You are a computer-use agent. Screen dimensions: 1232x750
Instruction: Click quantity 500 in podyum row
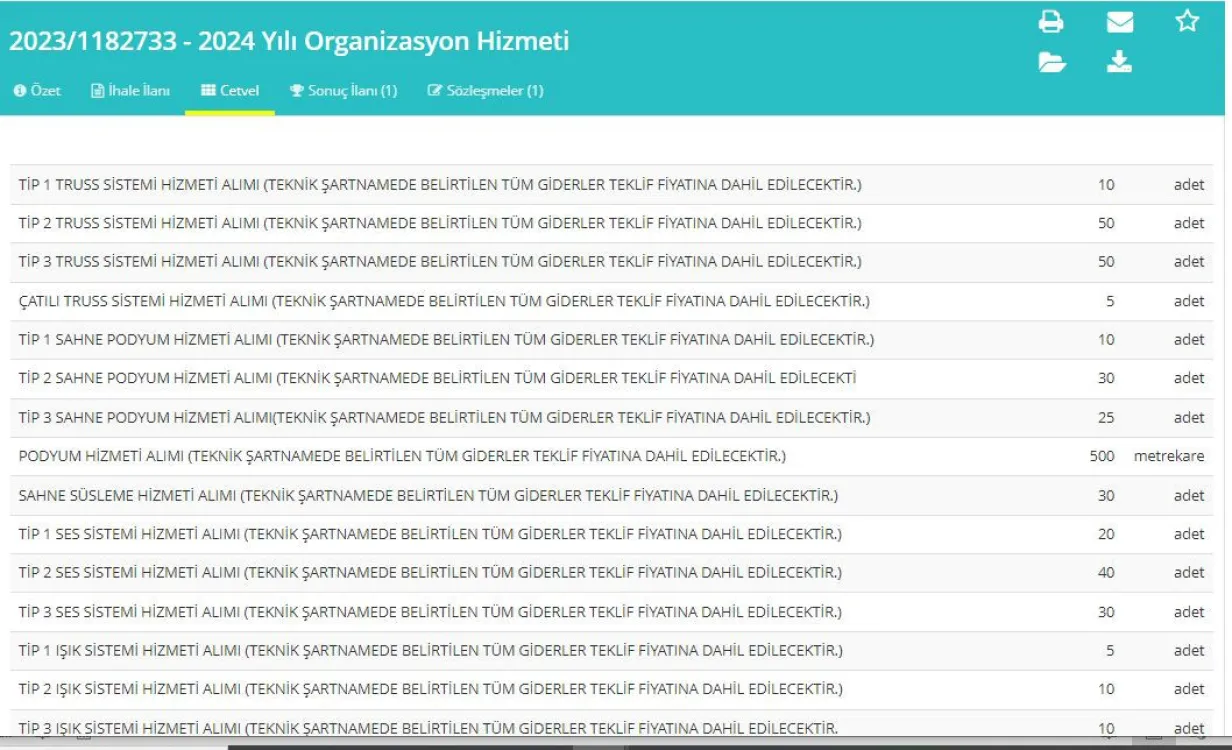point(1101,457)
